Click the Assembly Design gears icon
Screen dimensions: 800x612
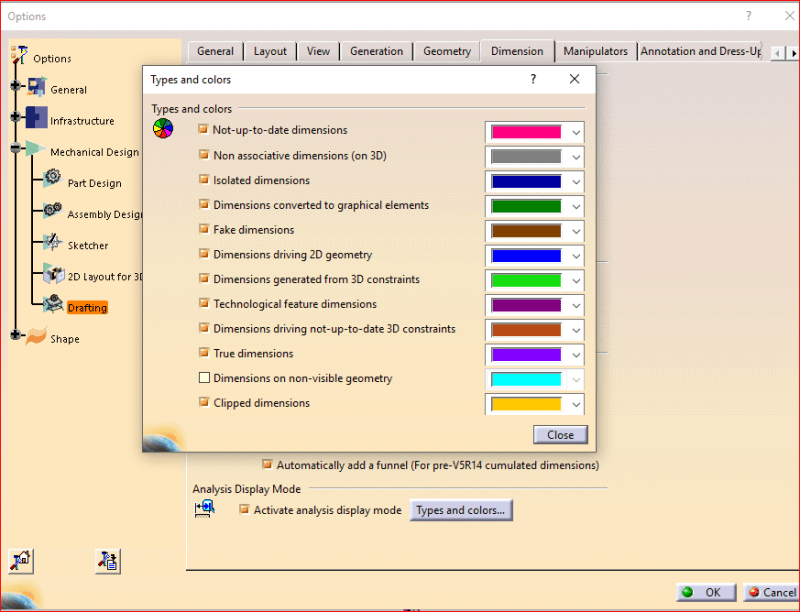pos(52,211)
